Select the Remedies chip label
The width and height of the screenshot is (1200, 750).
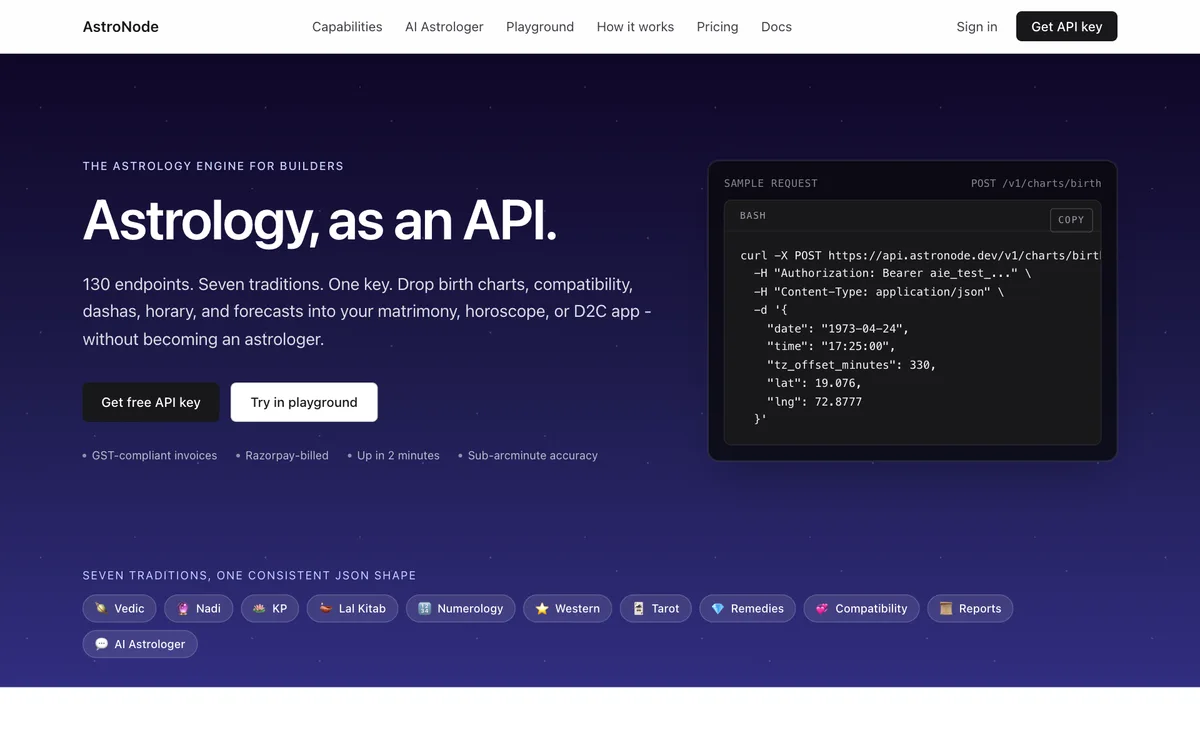pyautogui.click(x=757, y=608)
